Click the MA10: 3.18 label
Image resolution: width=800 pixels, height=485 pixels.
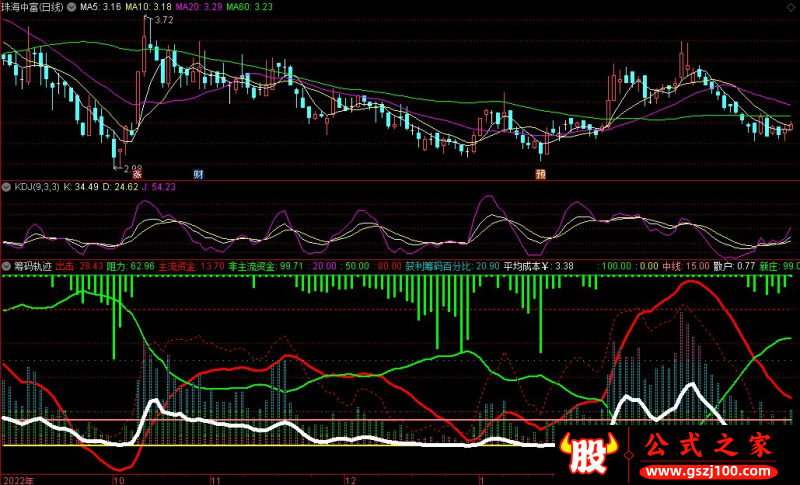[148, 7]
